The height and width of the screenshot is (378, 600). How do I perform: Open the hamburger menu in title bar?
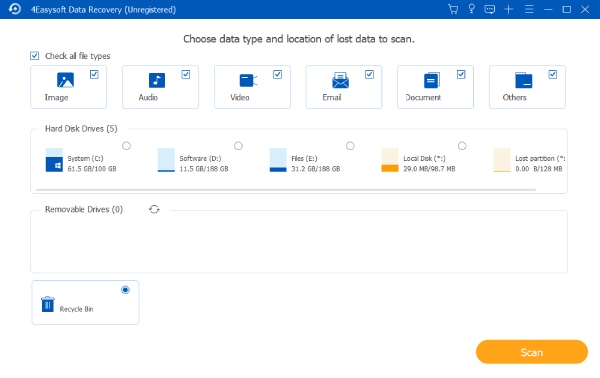point(529,9)
